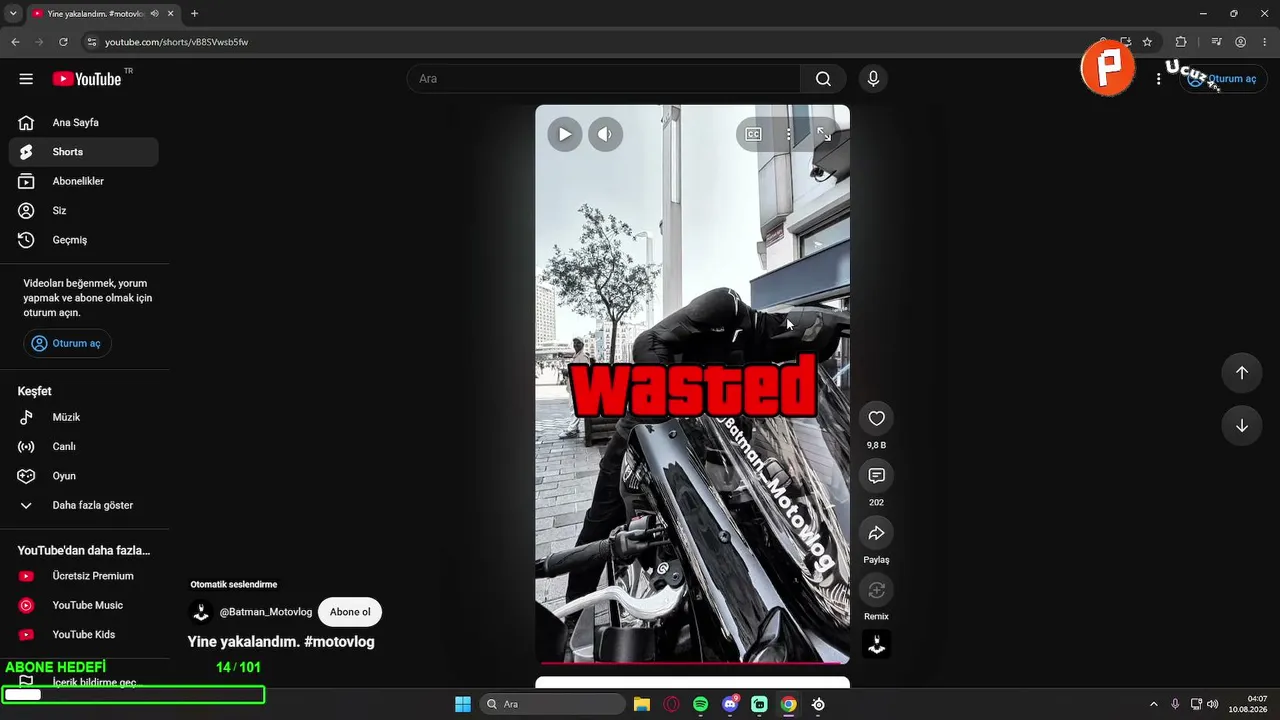Mute the Shorts video volume

(605, 134)
